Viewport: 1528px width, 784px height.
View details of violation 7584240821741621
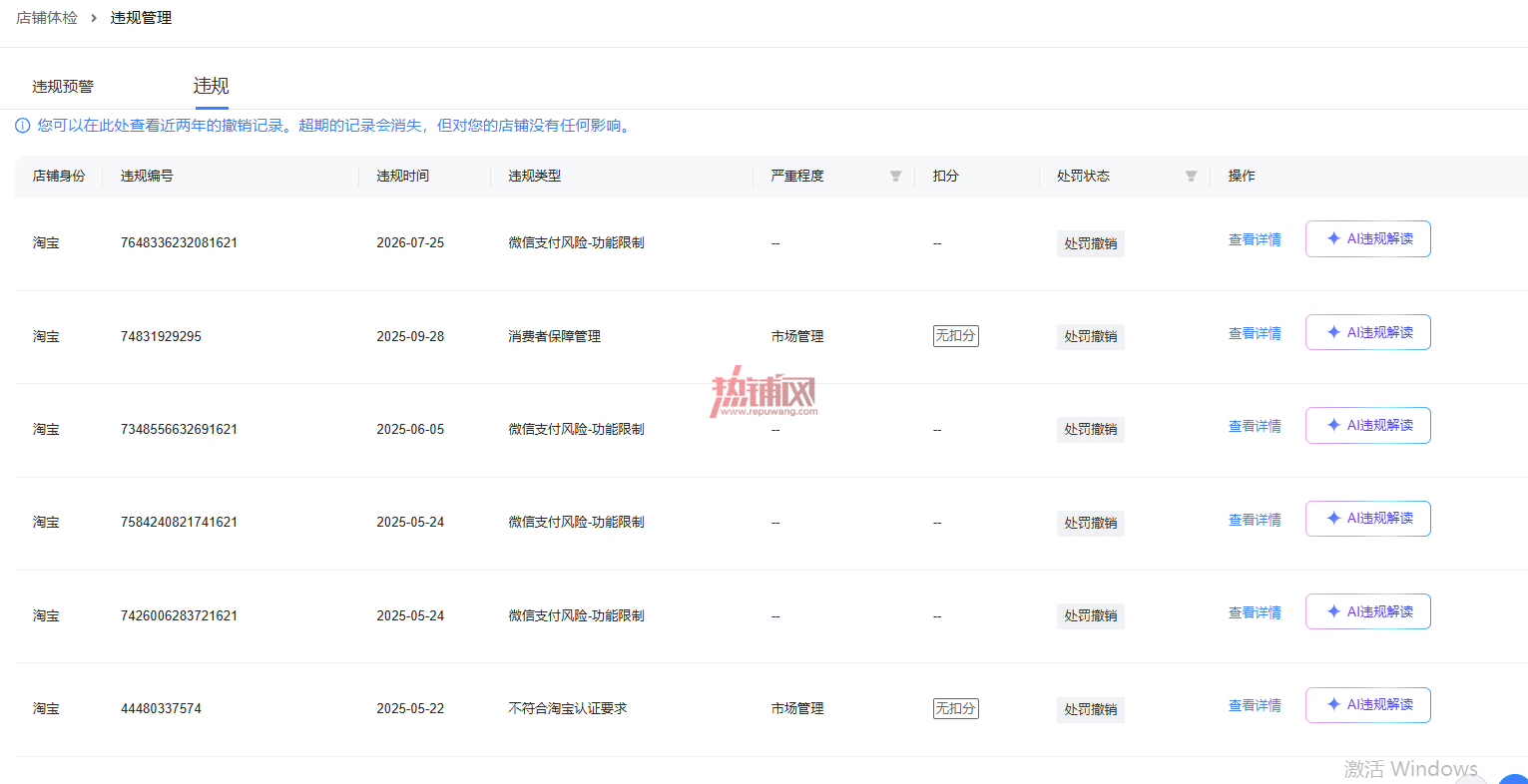tap(1255, 520)
